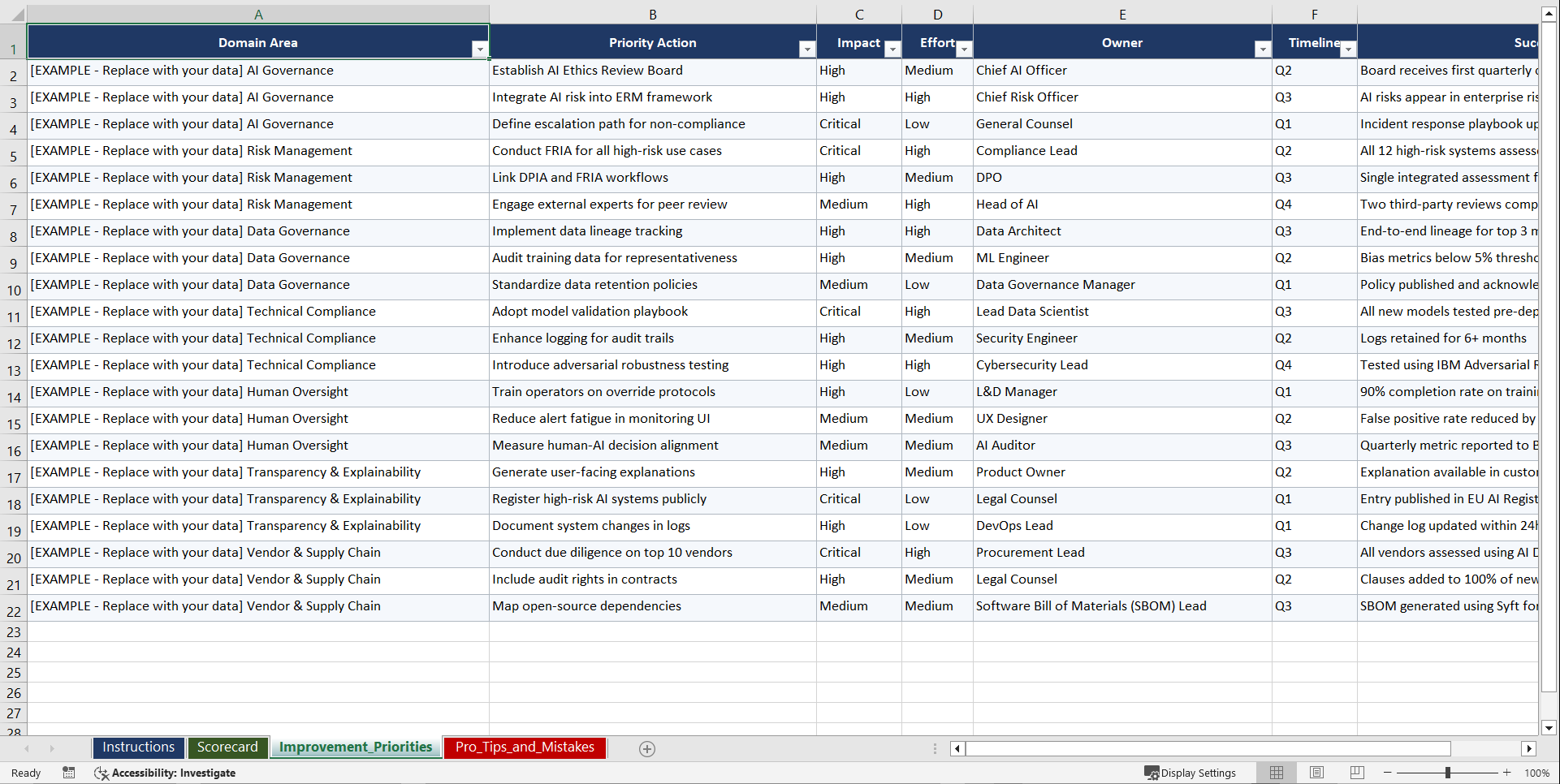Screen dimensions: 1560x784
Task: Click the New Sheet plus icon
Action: coord(647,748)
